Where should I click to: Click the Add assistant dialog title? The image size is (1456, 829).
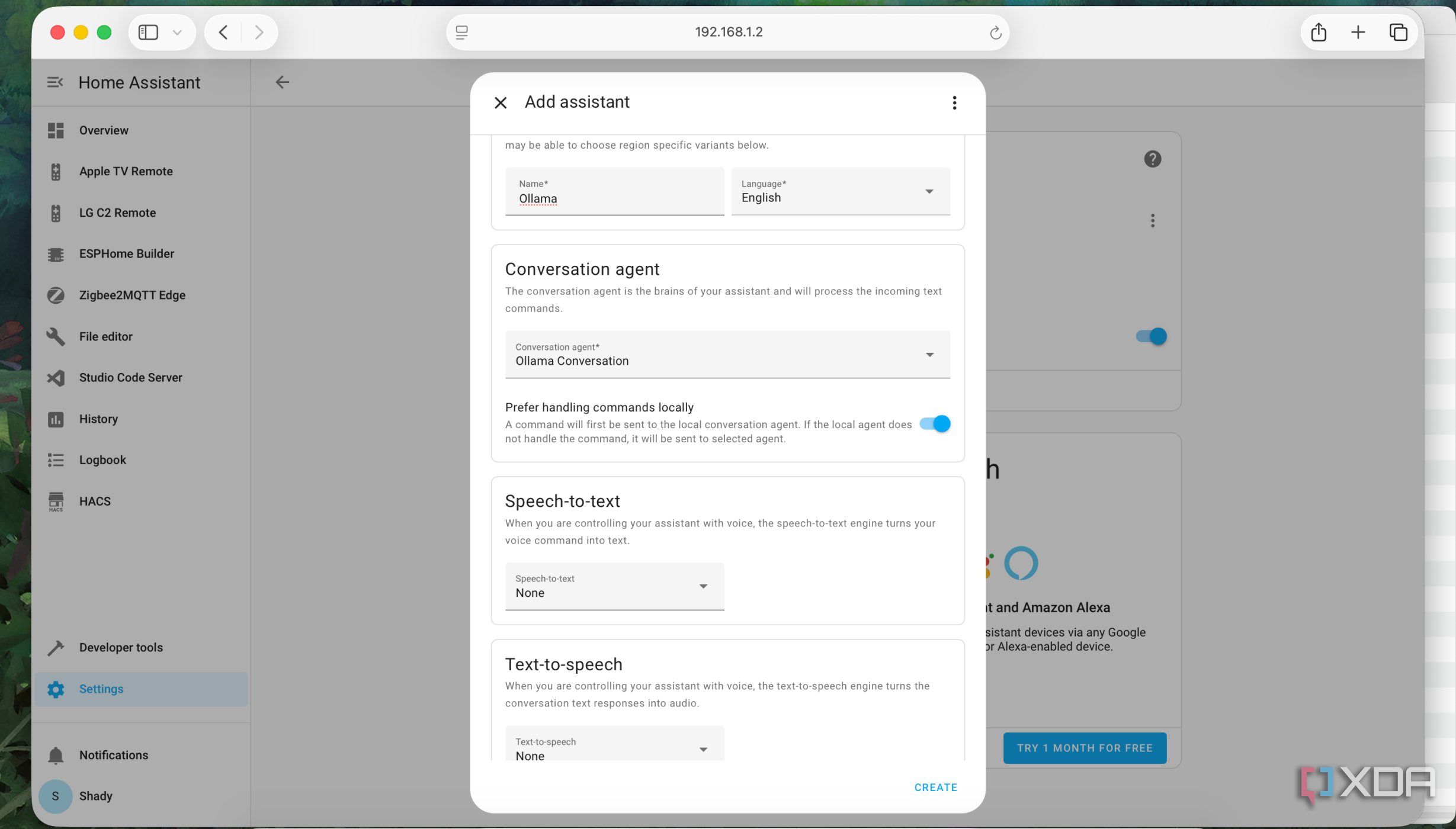(577, 102)
